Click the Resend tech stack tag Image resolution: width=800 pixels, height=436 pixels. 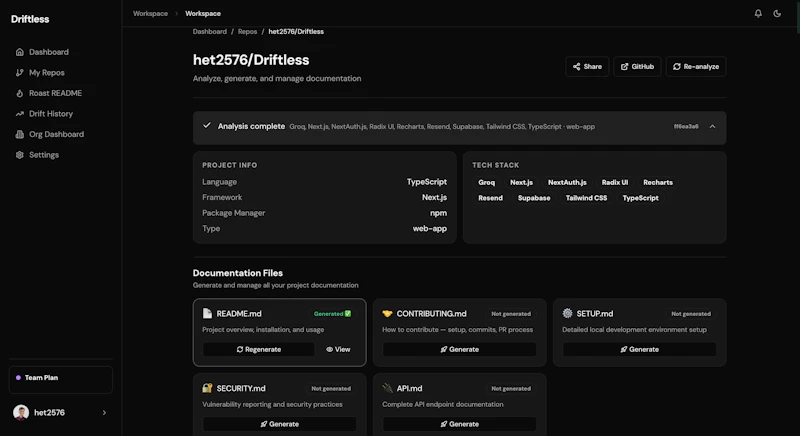pyautogui.click(x=490, y=198)
